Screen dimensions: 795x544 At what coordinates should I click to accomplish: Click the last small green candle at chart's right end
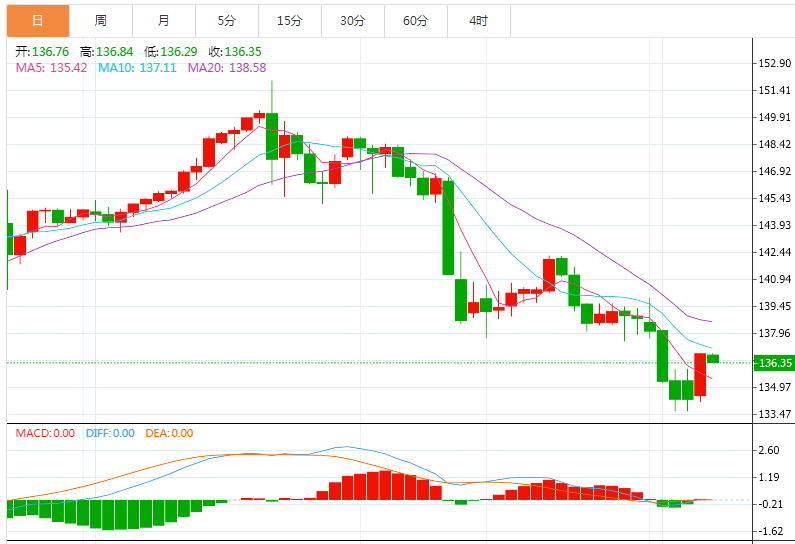click(713, 358)
